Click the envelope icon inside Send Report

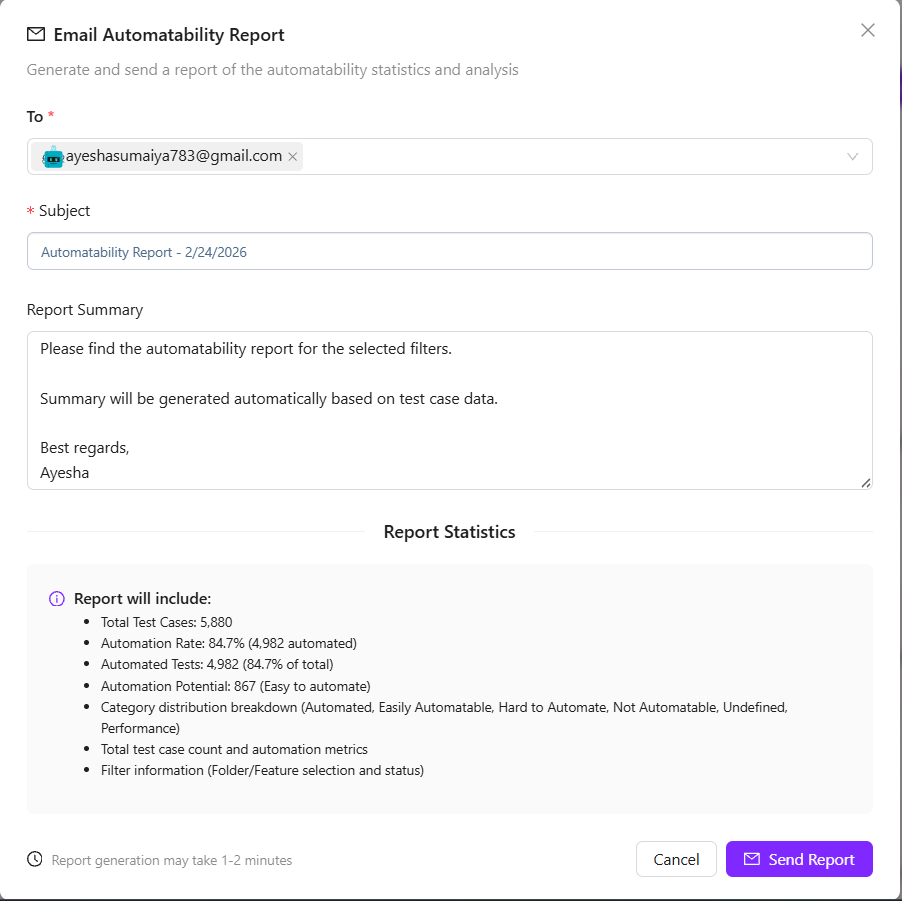pos(752,860)
